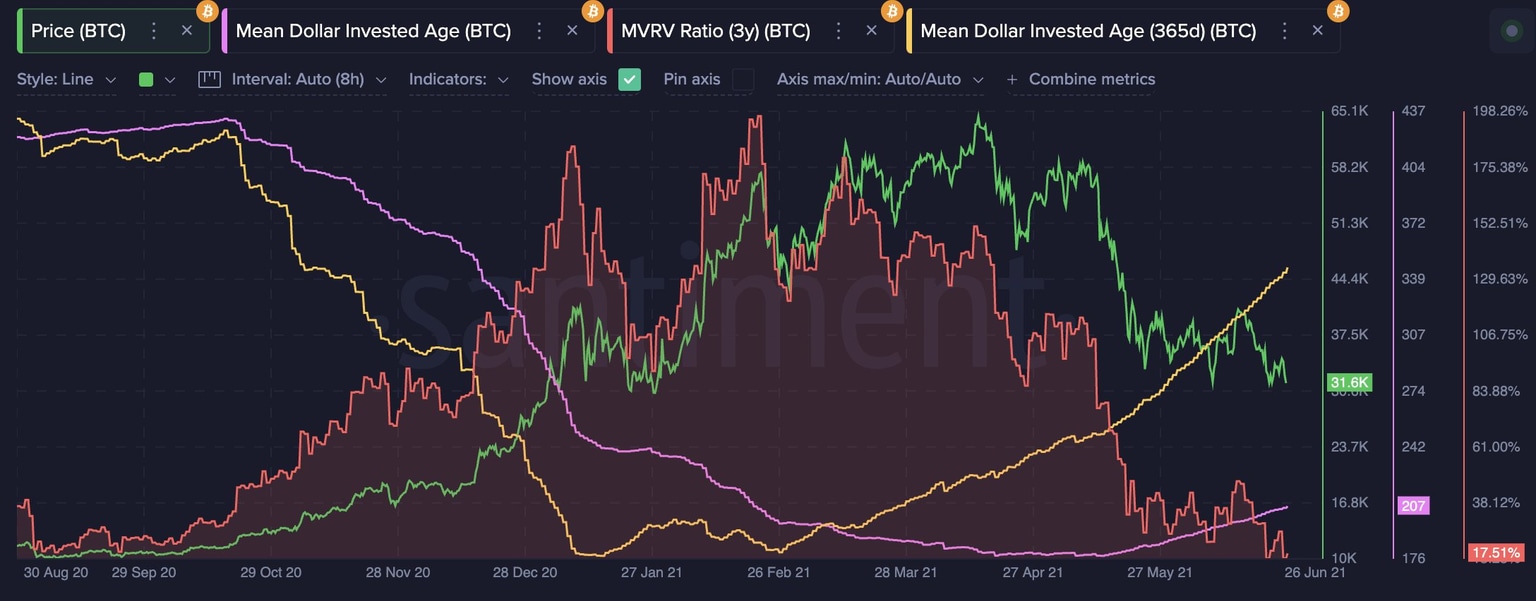Click Bitcoin badge on Mean Dollar Invested Age (365d)
The height and width of the screenshot is (601, 1536).
pyautogui.click(x=1338, y=13)
